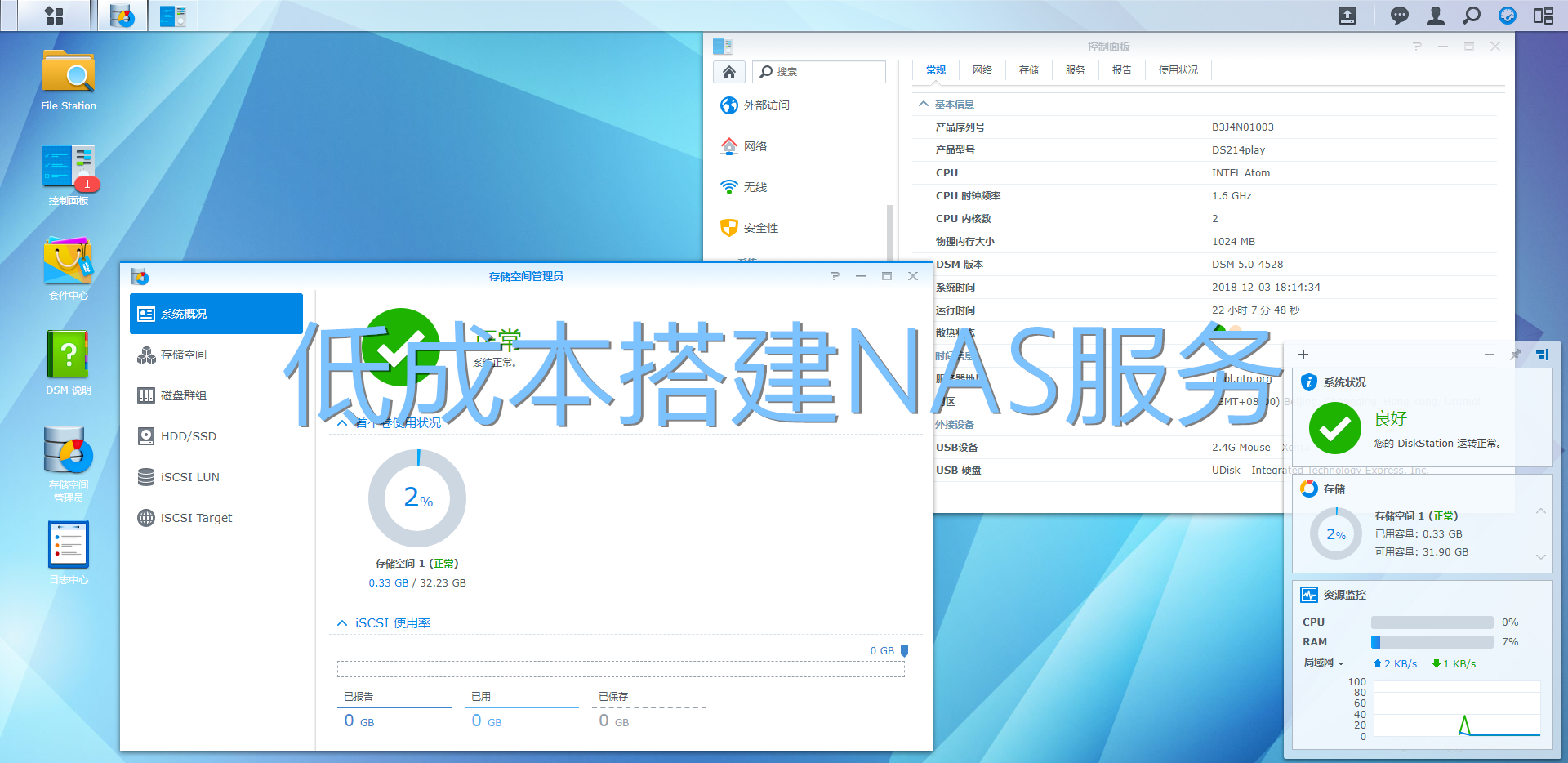Screen dimensions: 1568x763
Task: Open the 常规 tab in Control Panel
Action: pyautogui.click(x=936, y=70)
